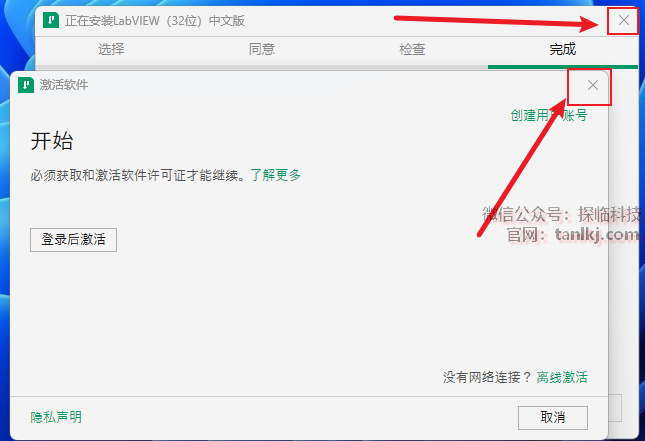Click the 没有网络连接？ text
Image resolution: width=645 pixels, height=441 pixels.
tap(487, 377)
